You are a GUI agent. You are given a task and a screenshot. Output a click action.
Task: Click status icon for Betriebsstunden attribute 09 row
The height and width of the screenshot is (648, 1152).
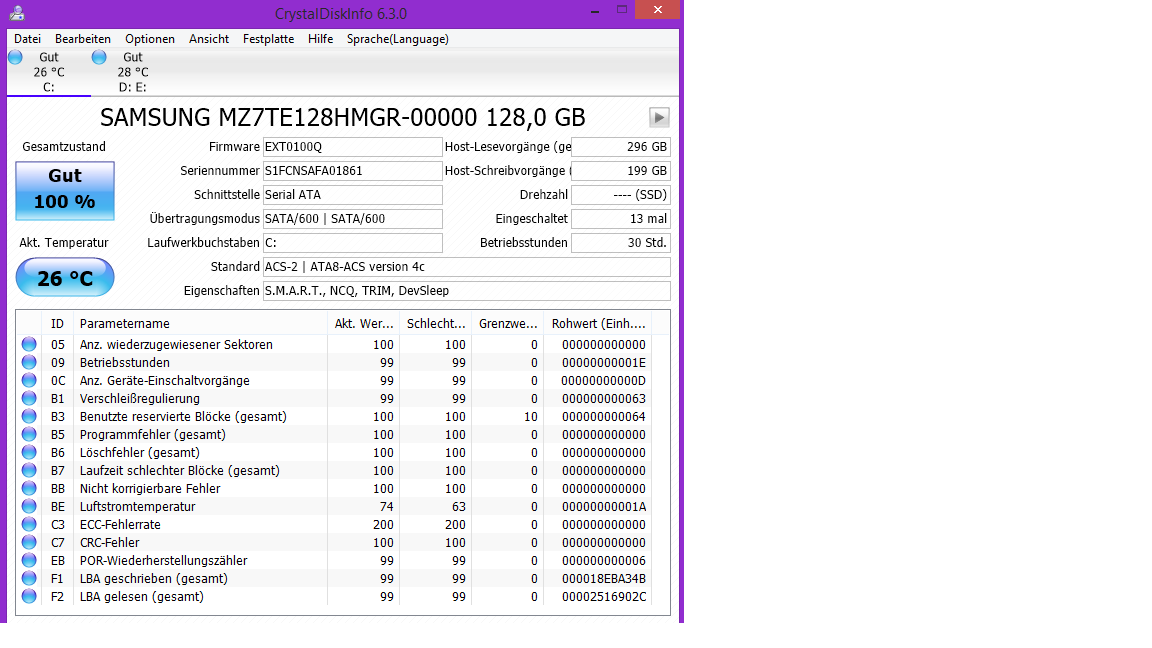(29, 362)
